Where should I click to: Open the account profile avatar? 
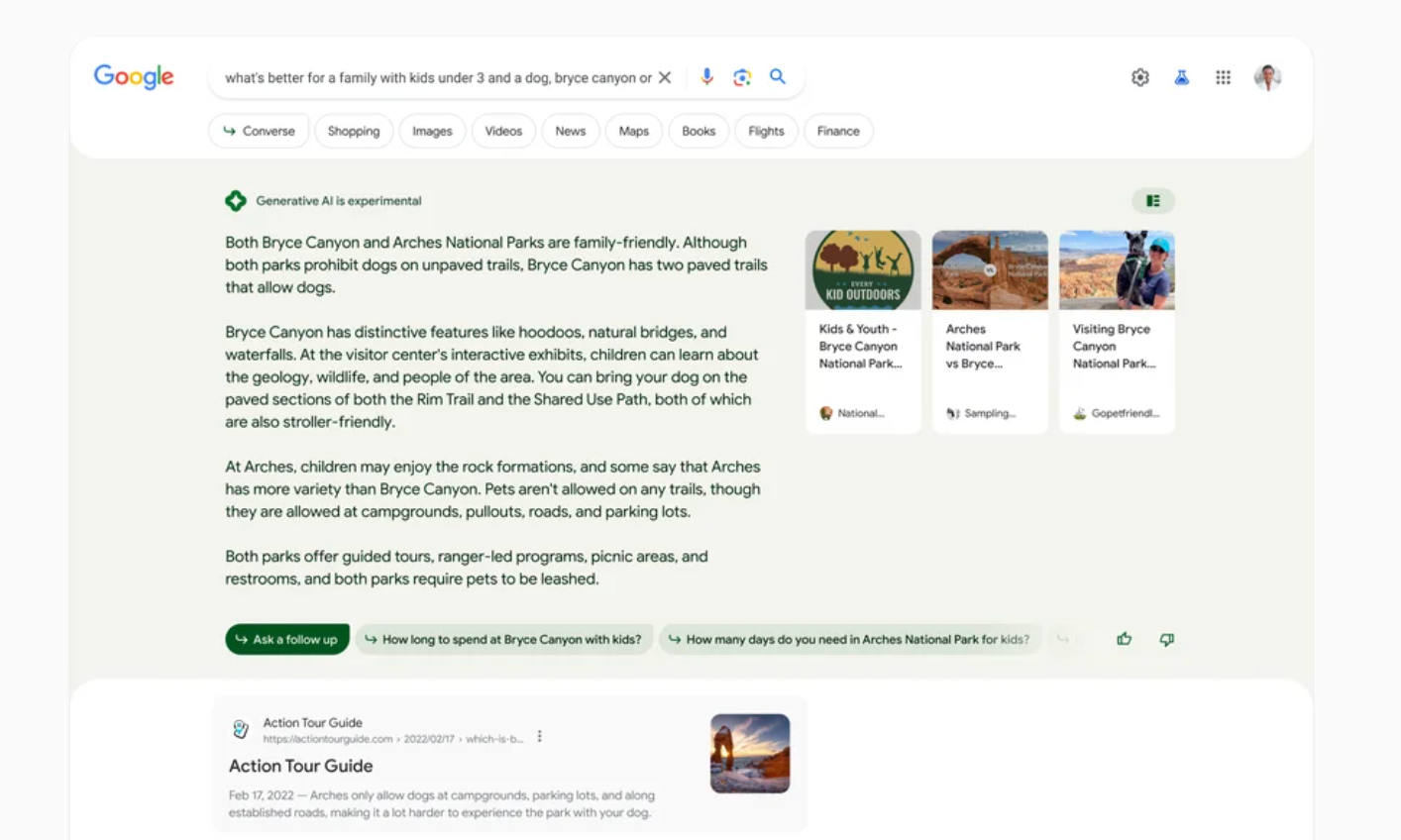[1268, 77]
